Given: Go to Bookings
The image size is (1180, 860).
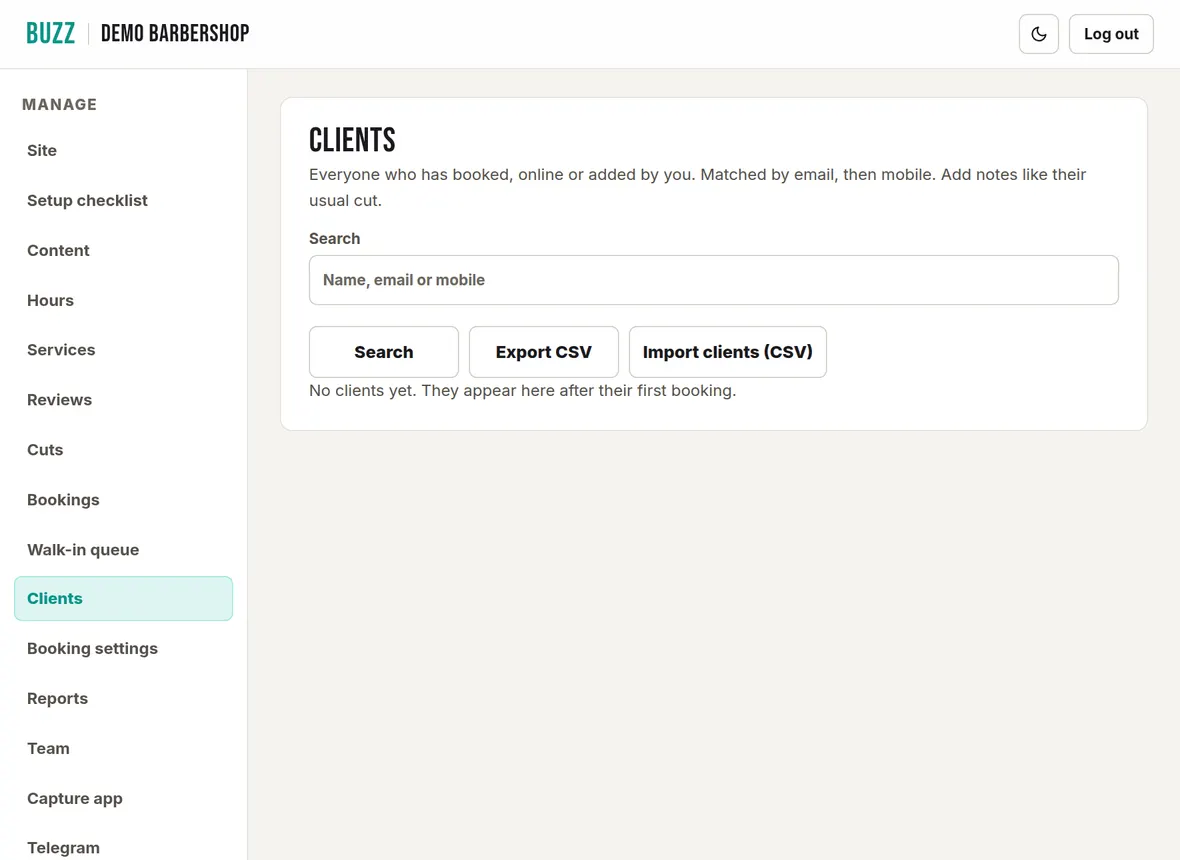Looking at the screenshot, I should [x=123, y=500].
